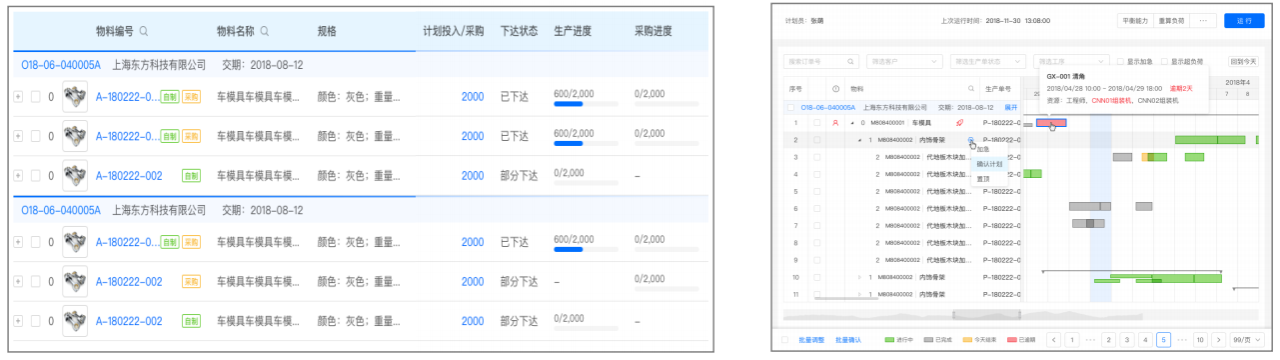Open 99/页 page size dropdown
1280x360 pixels.
(x=1247, y=340)
